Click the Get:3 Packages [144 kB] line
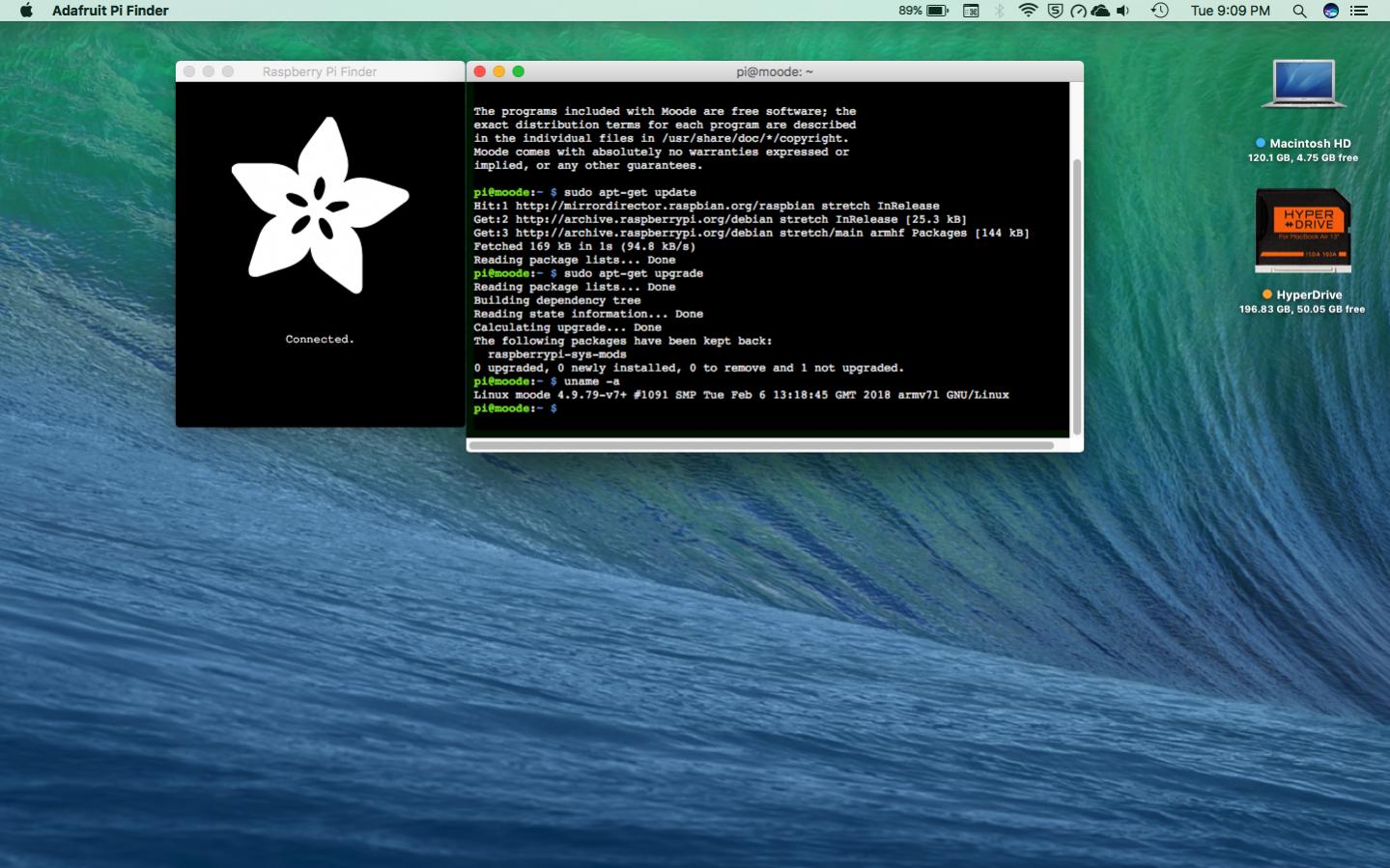This screenshot has height=868, width=1390. pos(752,233)
